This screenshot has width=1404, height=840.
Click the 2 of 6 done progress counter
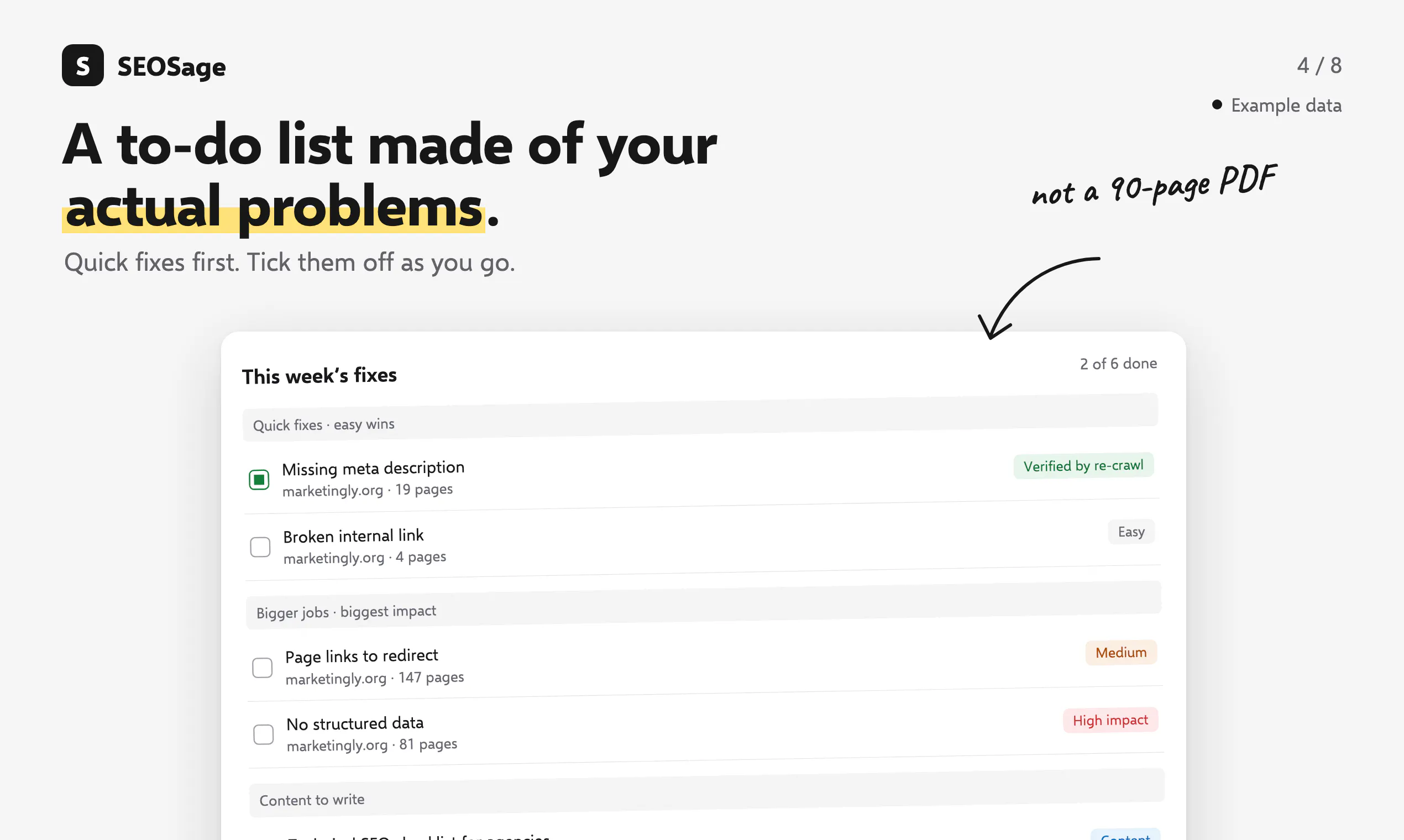[x=1118, y=364]
